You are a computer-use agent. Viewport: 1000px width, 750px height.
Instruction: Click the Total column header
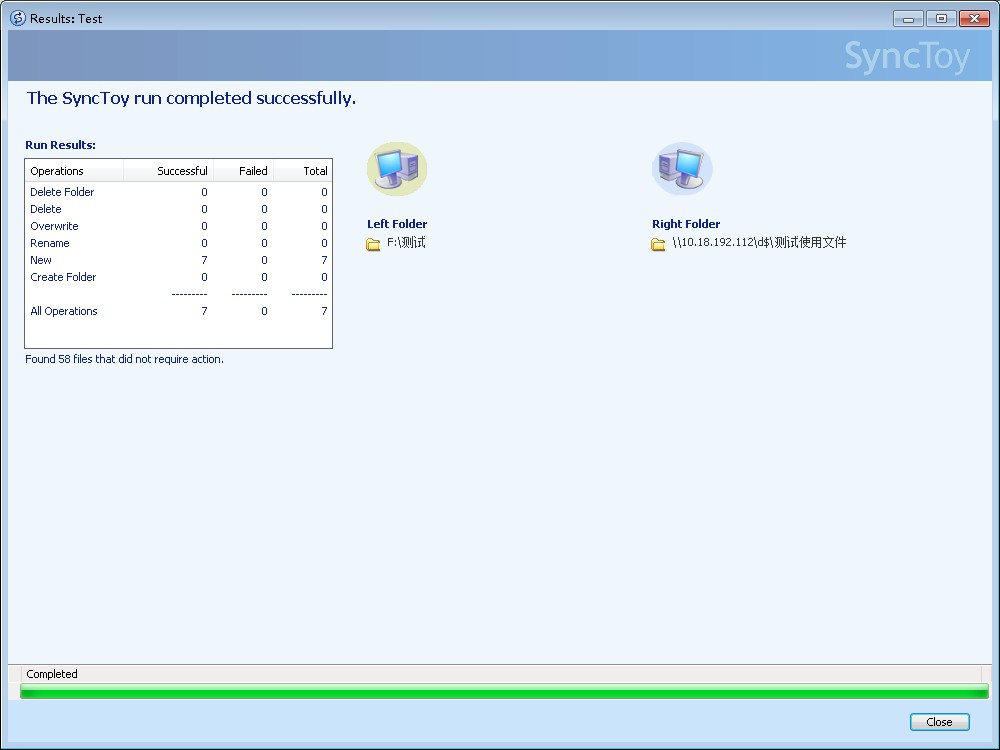[x=303, y=171]
